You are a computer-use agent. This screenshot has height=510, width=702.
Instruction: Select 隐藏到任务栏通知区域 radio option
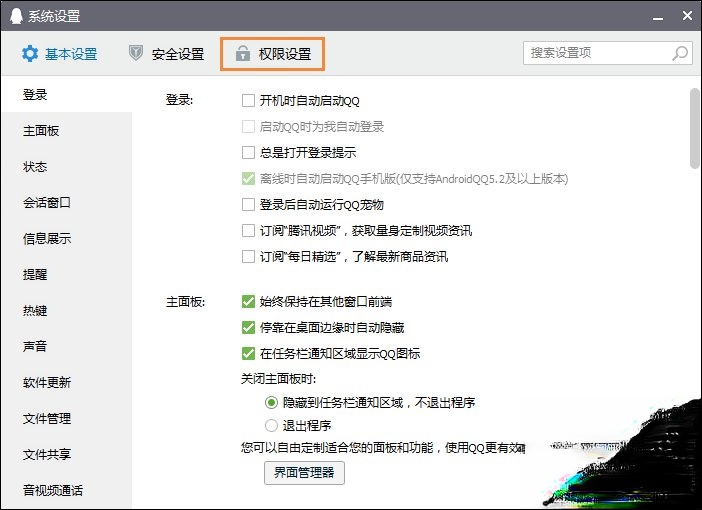[271, 403]
